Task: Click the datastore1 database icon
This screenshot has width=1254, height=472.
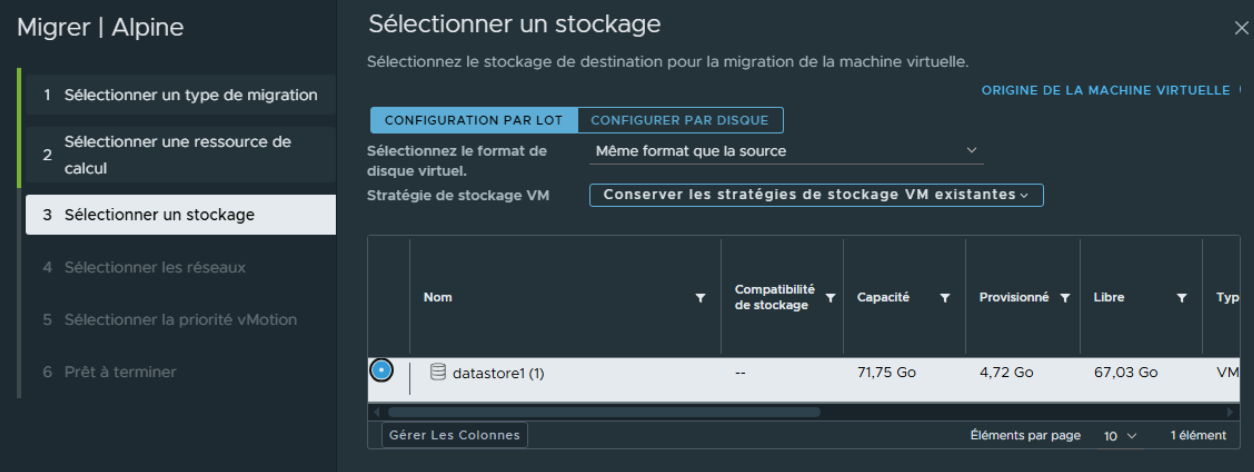Action: coord(437,372)
